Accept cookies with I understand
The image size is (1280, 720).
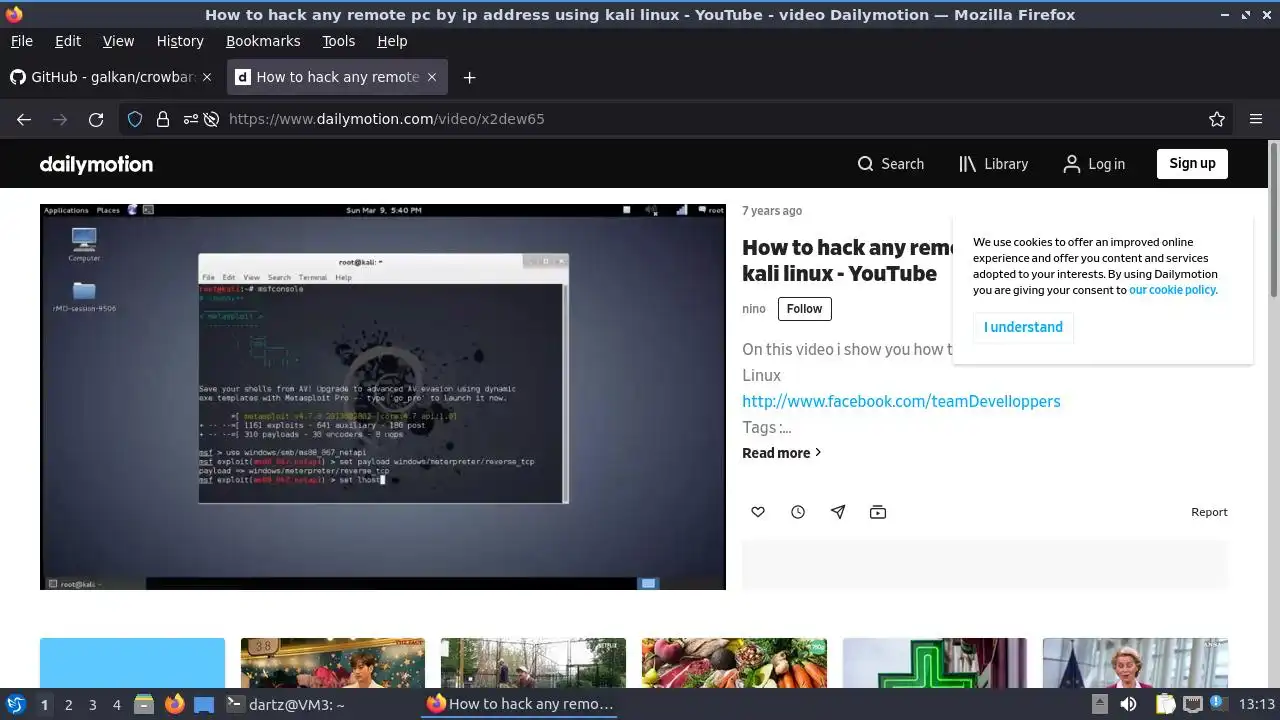1023,327
